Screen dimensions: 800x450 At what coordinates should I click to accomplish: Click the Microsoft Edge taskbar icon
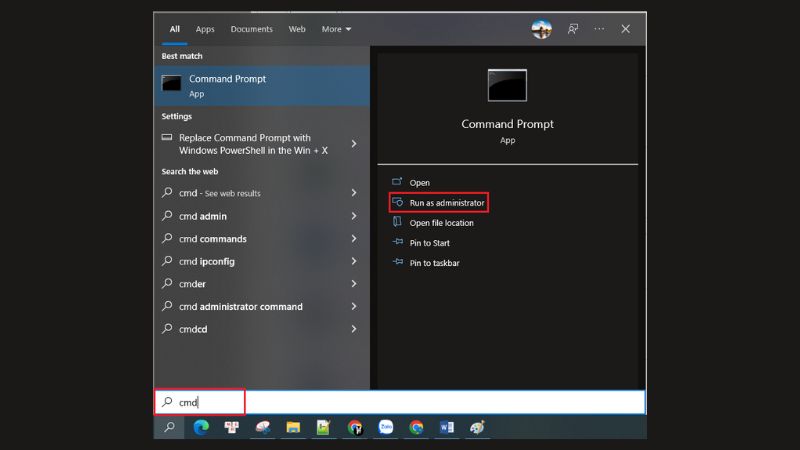(201, 427)
